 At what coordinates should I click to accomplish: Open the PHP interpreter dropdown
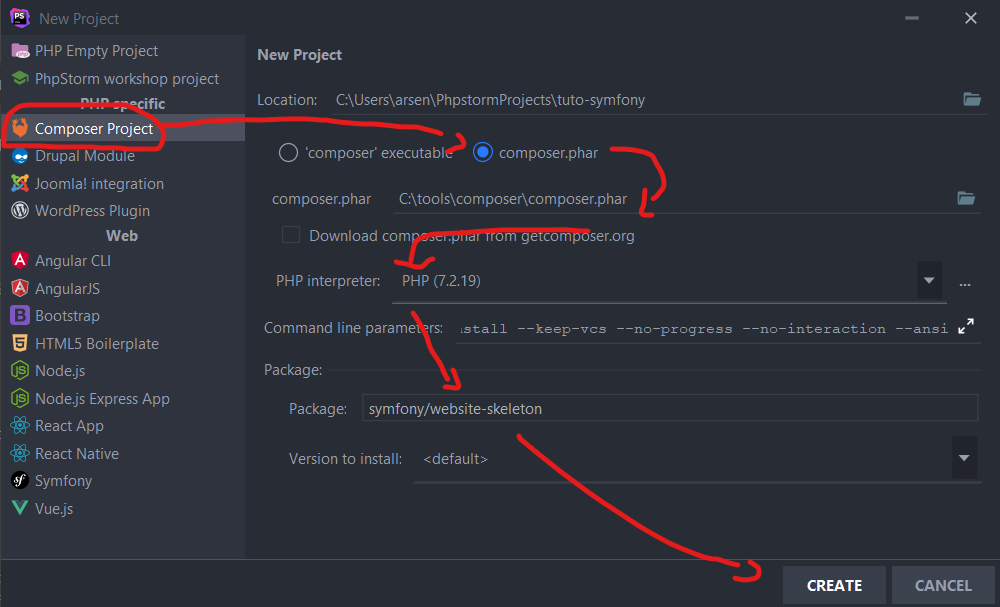(929, 281)
